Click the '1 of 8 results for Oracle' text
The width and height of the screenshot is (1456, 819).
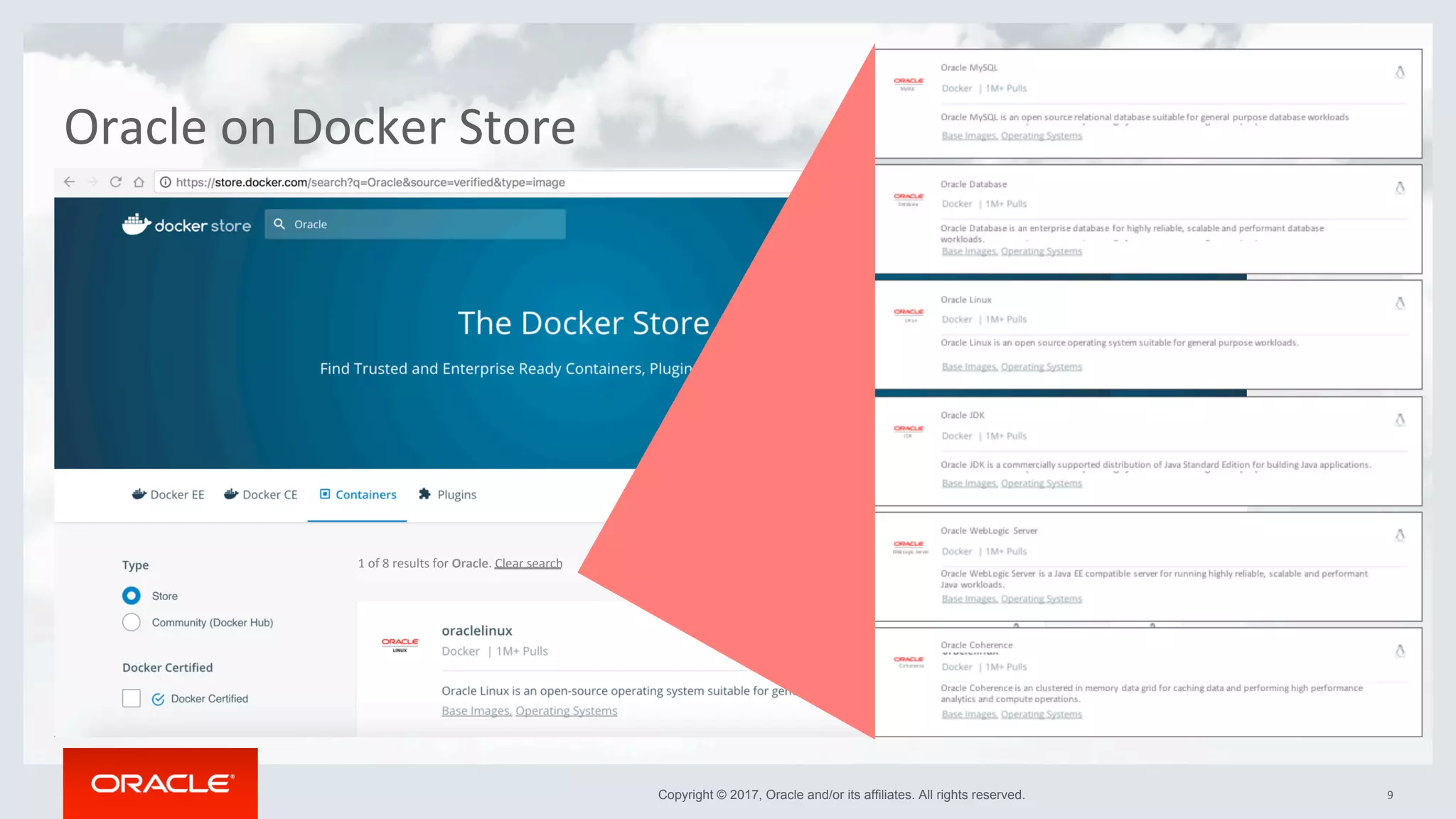pyautogui.click(x=424, y=563)
